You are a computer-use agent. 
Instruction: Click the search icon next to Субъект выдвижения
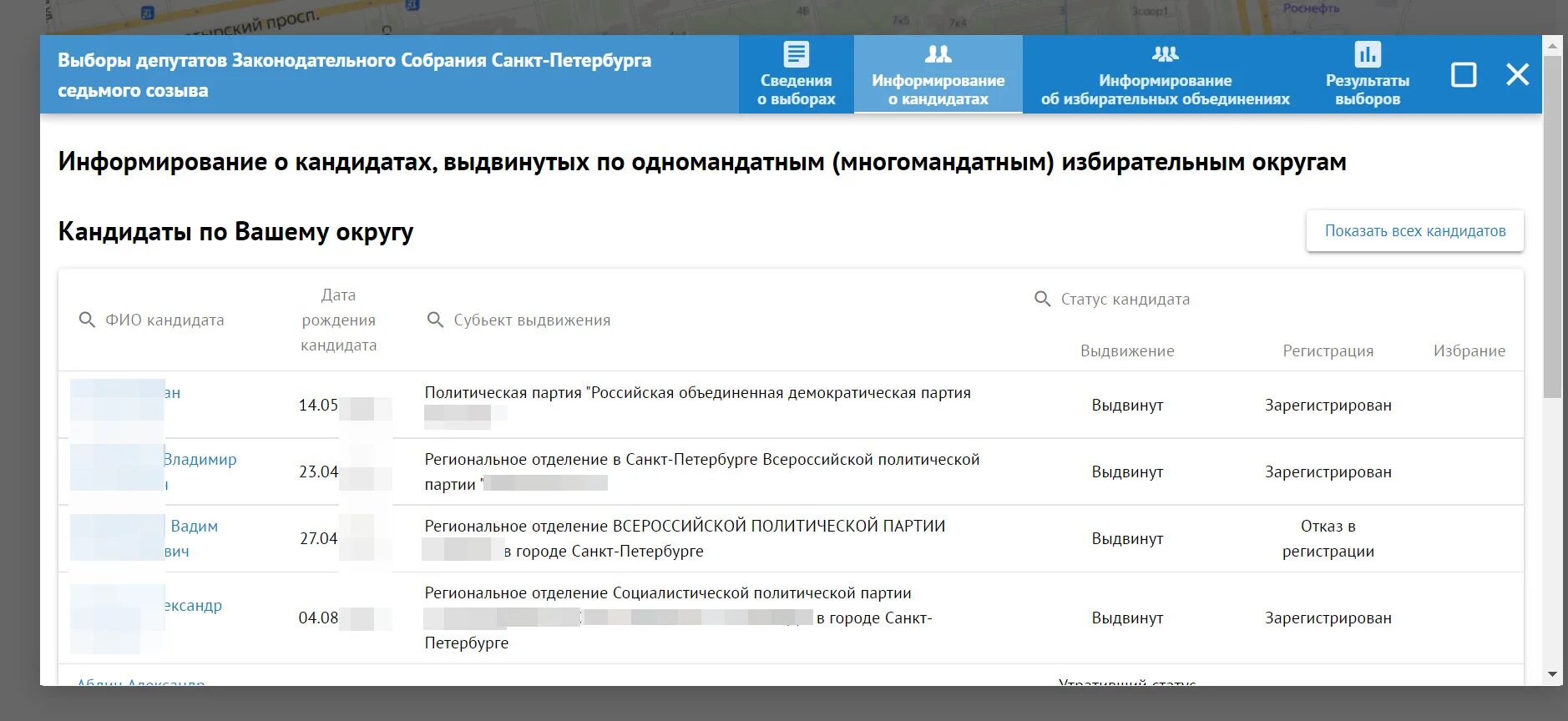point(435,320)
